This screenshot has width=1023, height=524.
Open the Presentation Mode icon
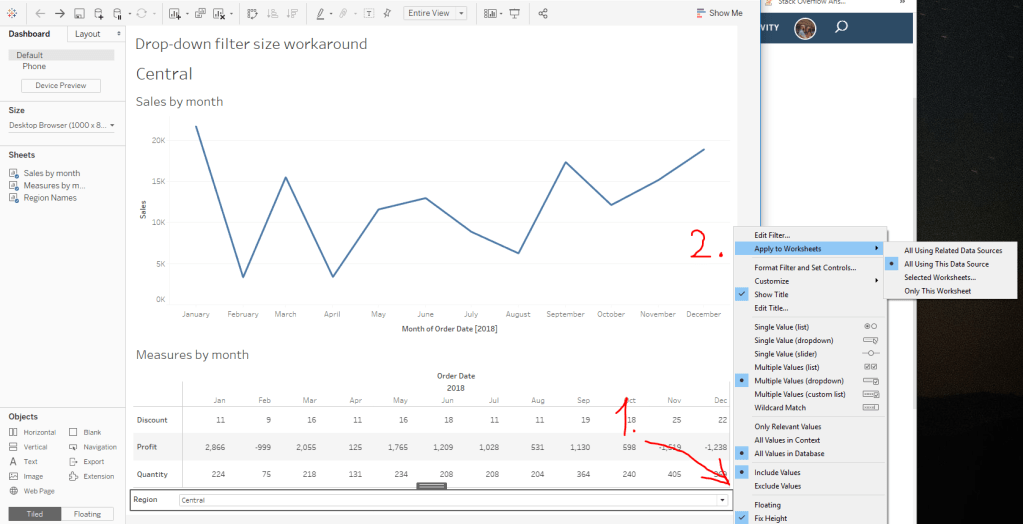[515, 14]
